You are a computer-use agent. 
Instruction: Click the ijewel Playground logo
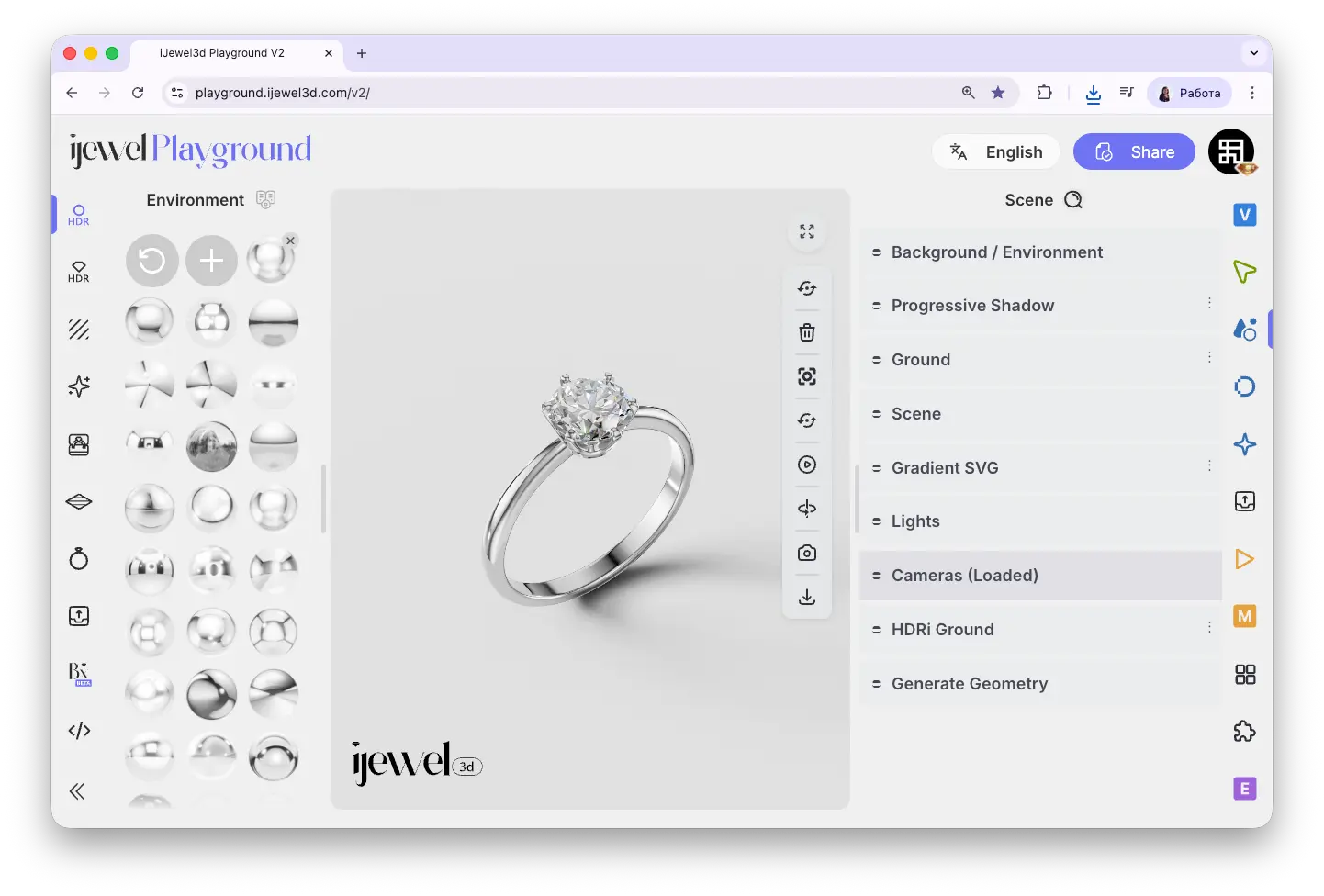191,150
